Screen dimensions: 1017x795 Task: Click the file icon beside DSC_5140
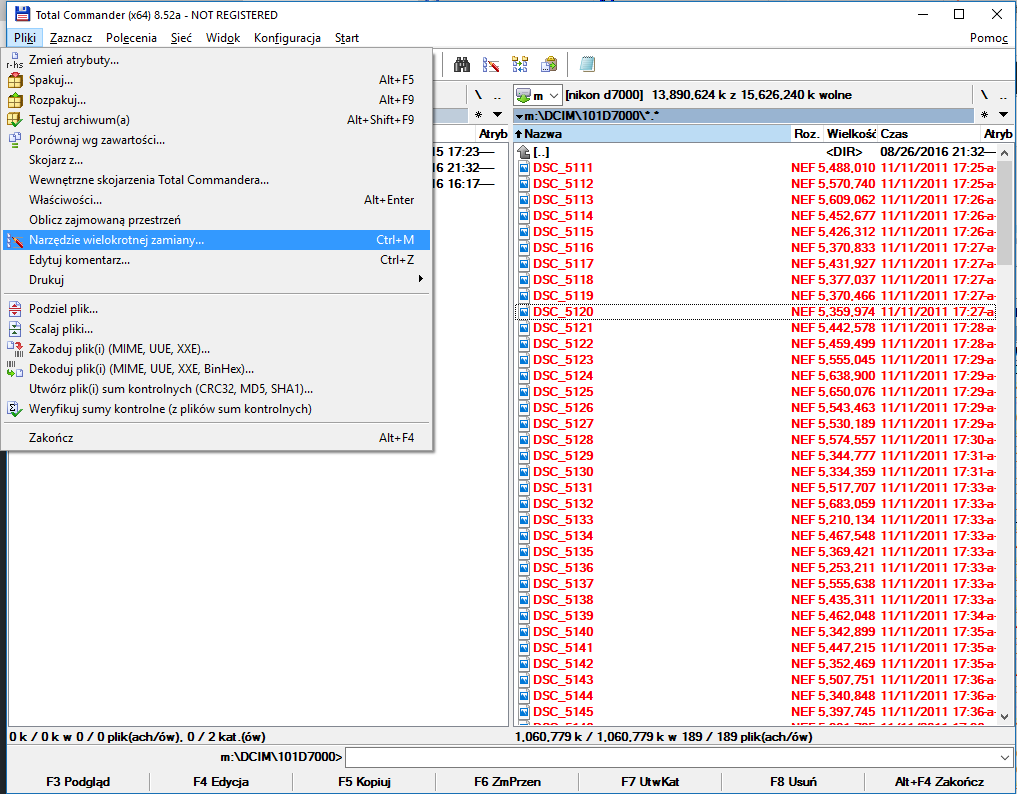click(x=524, y=632)
